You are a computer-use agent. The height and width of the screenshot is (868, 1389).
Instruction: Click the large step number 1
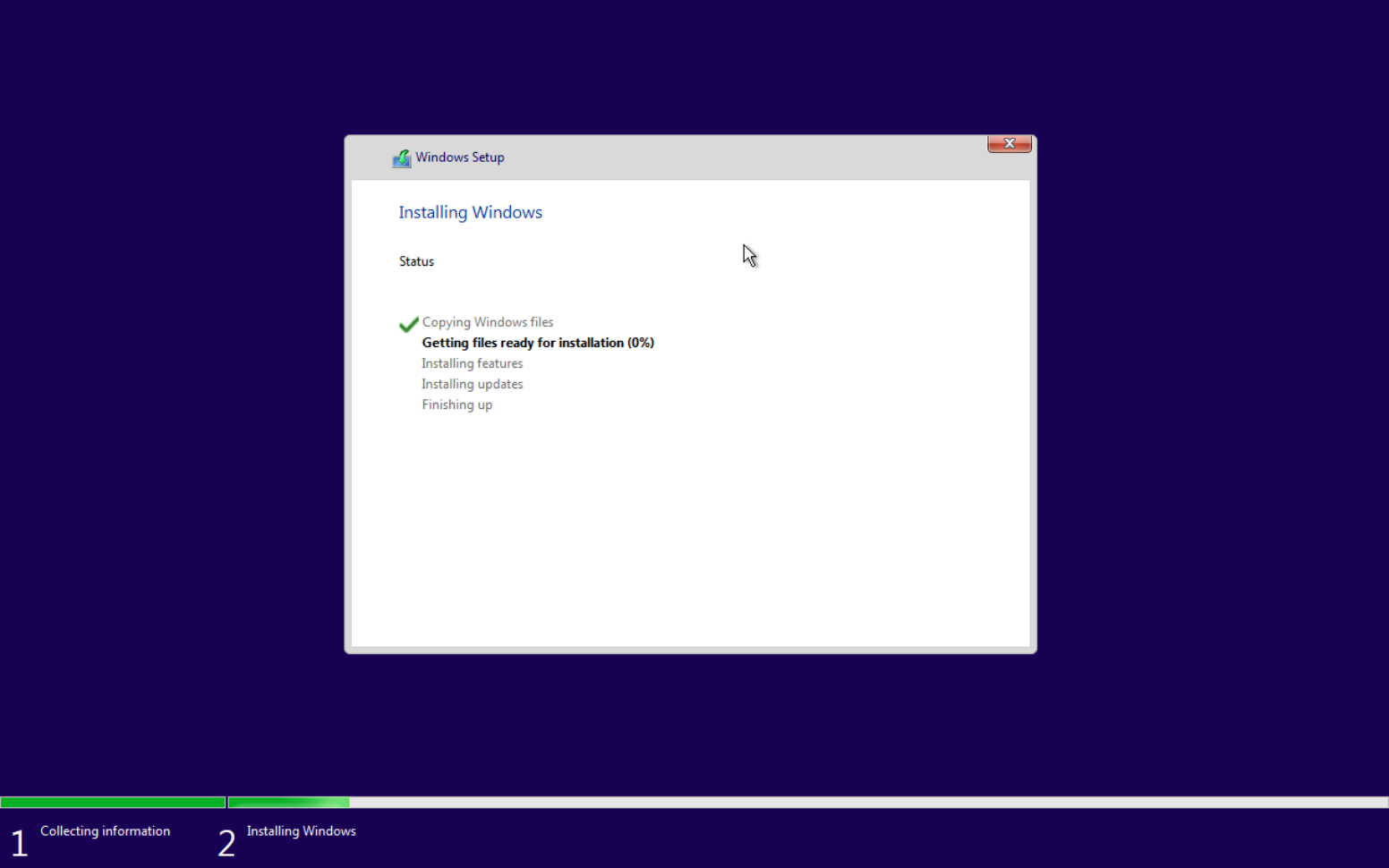19,843
